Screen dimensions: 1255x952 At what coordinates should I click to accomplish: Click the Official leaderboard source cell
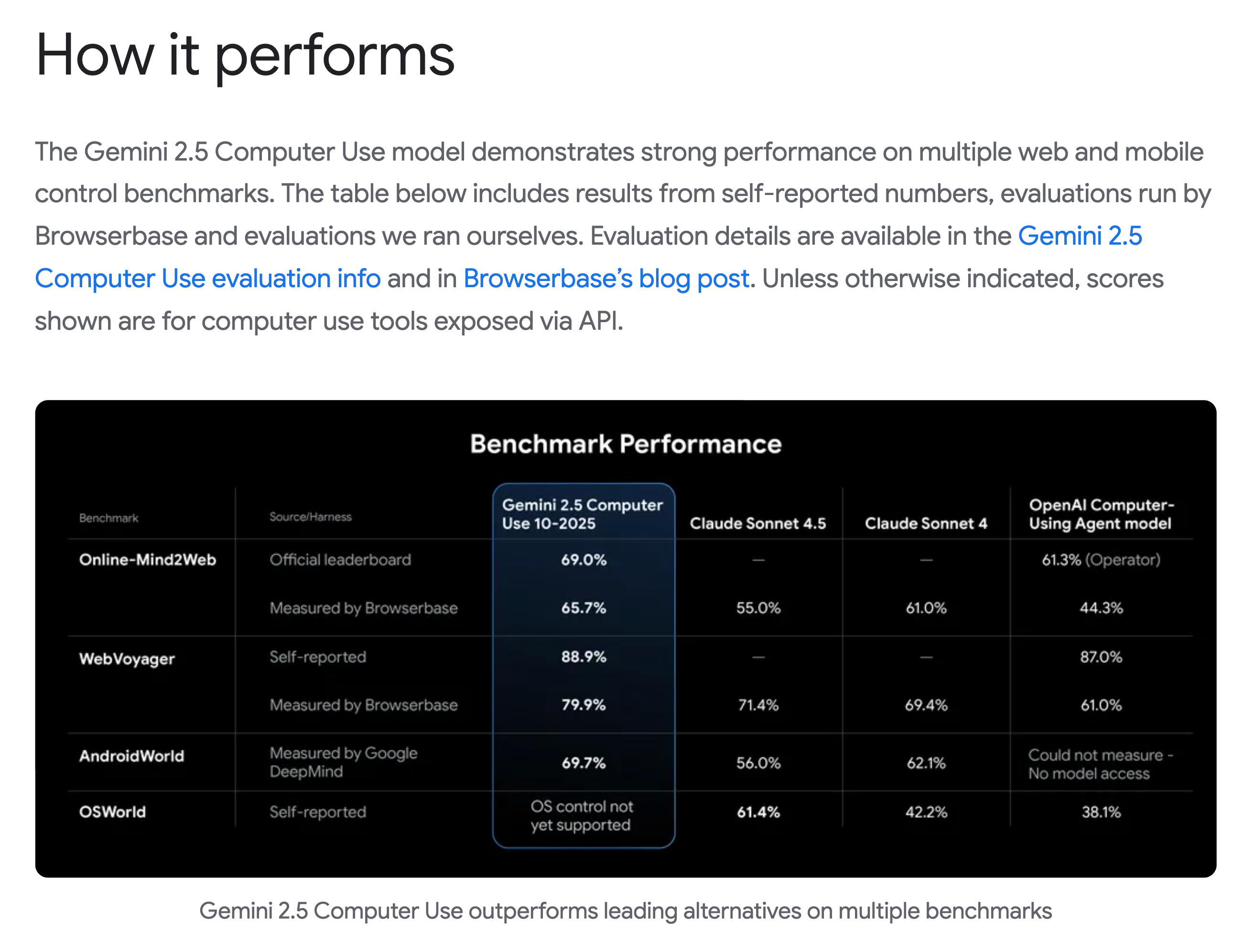[340, 560]
